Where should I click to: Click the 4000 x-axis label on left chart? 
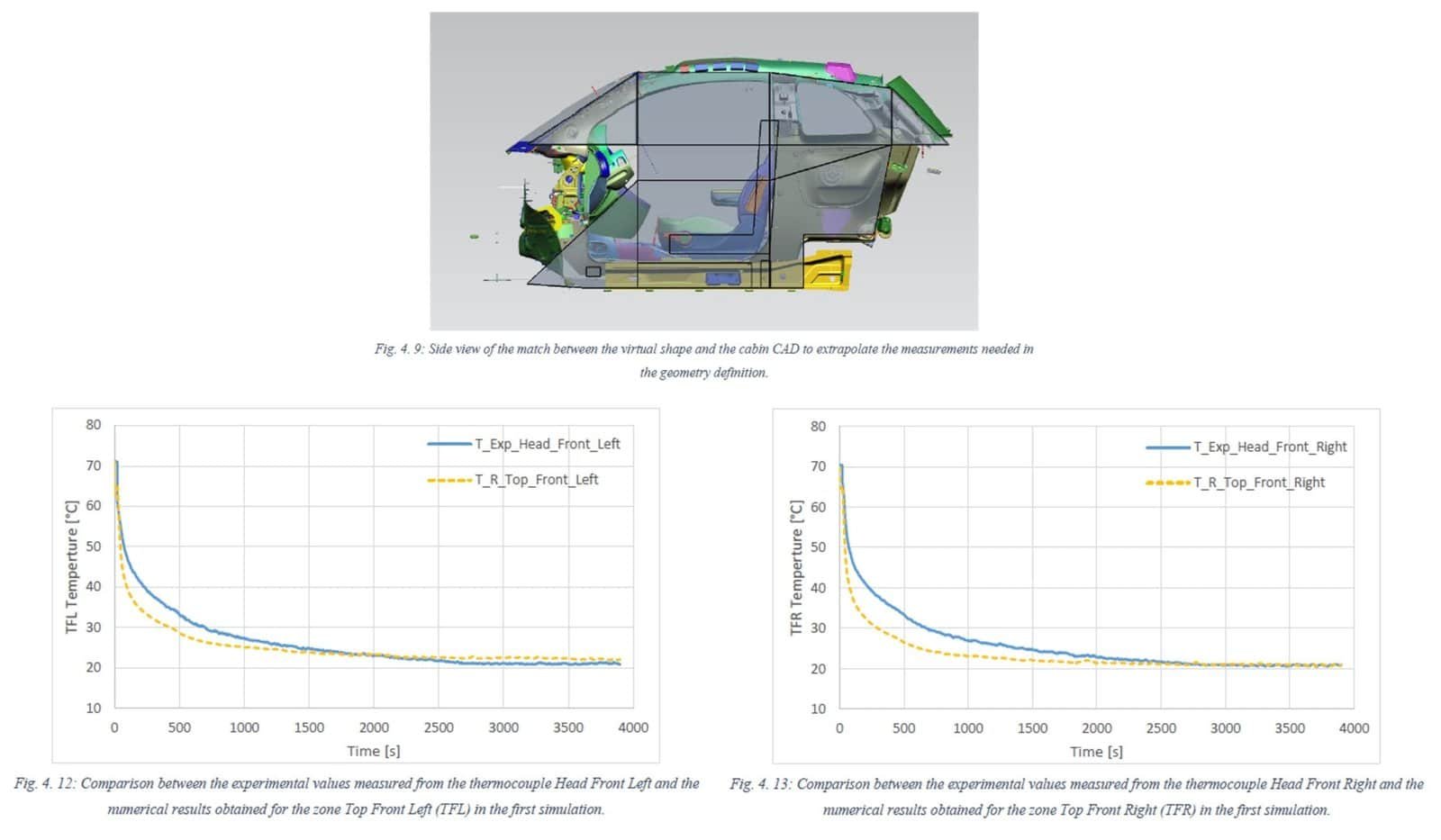coord(633,727)
